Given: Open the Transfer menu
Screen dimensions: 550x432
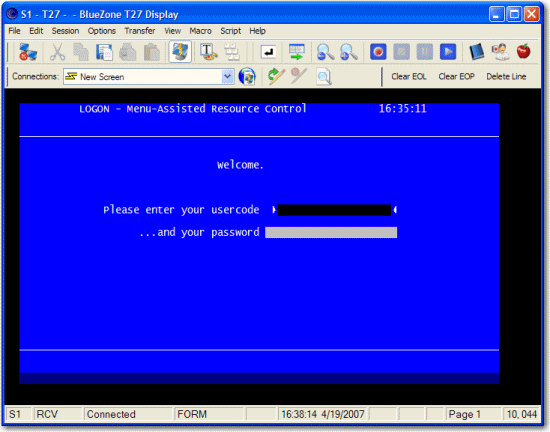Looking at the screenshot, I should [140, 31].
